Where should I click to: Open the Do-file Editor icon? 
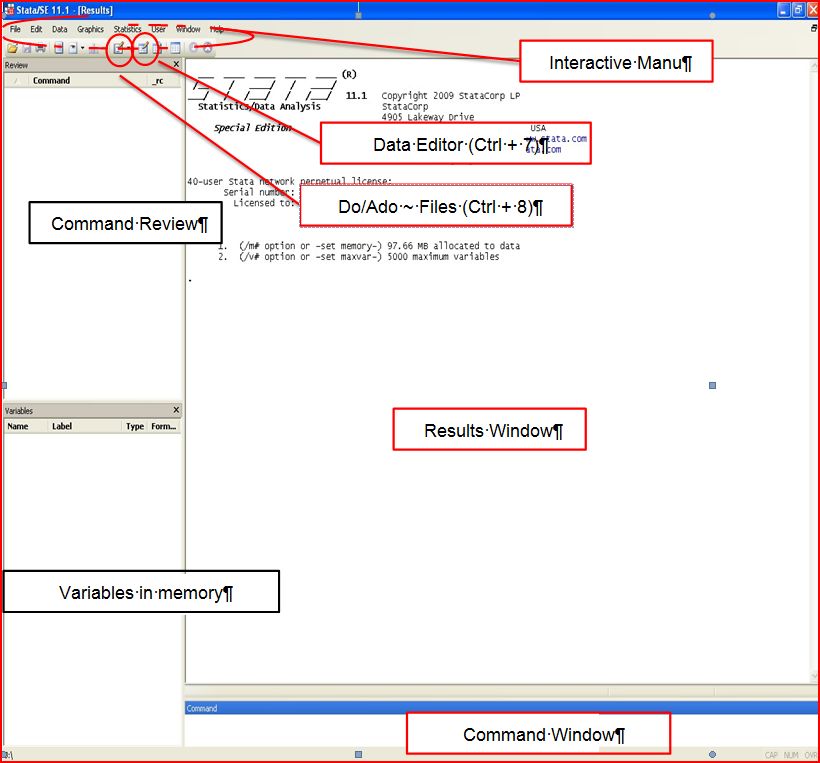(x=119, y=48)
